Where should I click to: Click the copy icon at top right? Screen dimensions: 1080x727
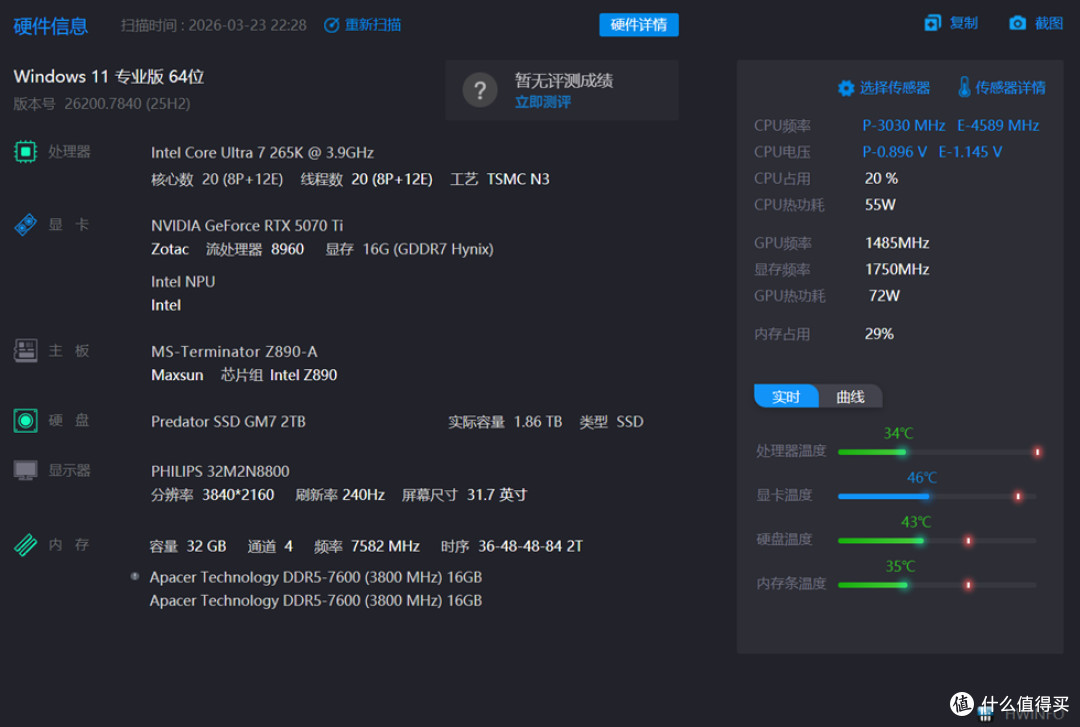point(933,23)
